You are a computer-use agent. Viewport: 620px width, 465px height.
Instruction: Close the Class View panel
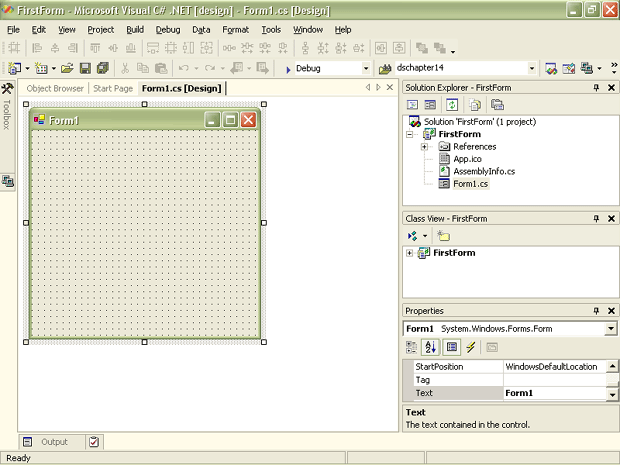pyautogui.click(x=611, y=218)
